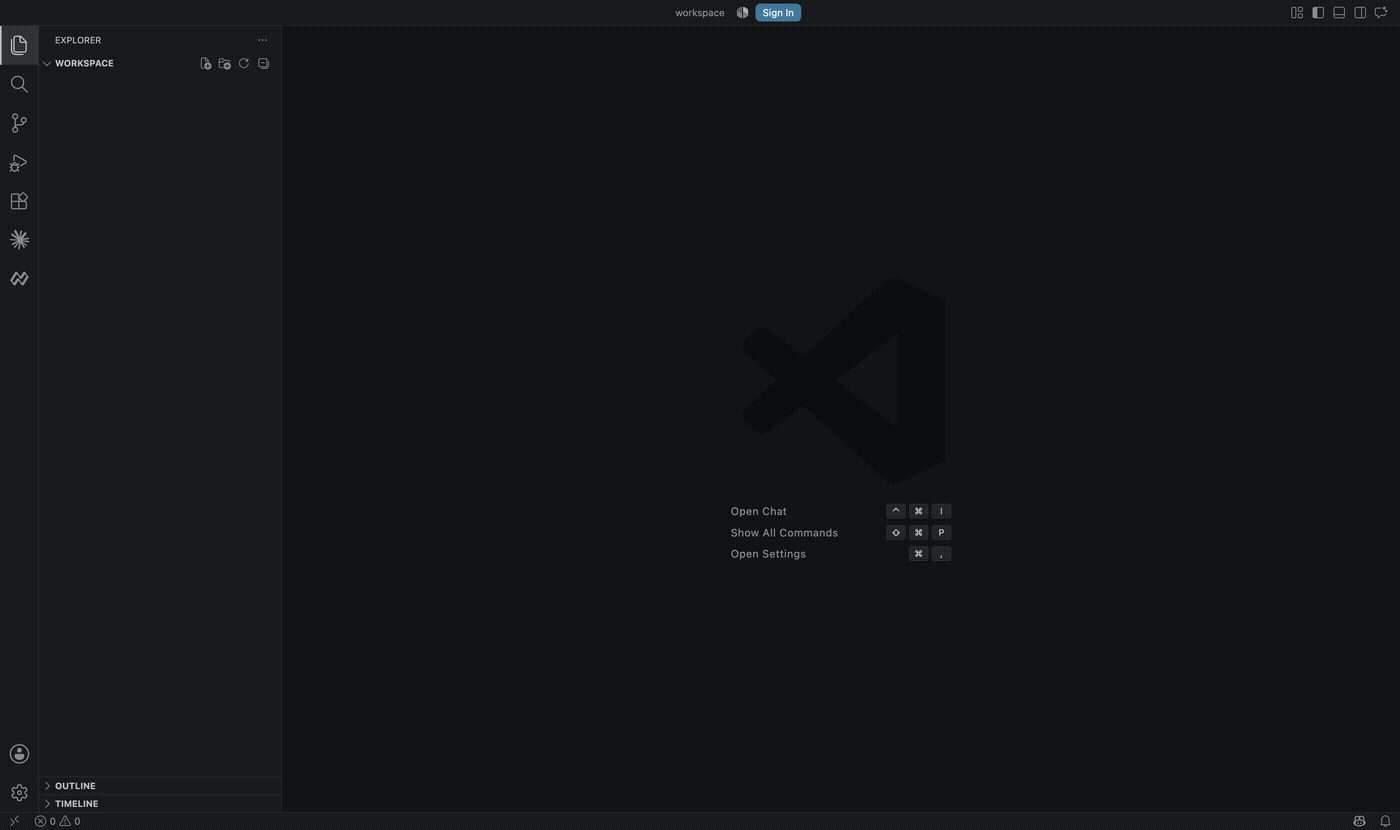Open the Accounts menu icon
Viewport: 1400px width, 830px height.
click(x=19, y=754)
